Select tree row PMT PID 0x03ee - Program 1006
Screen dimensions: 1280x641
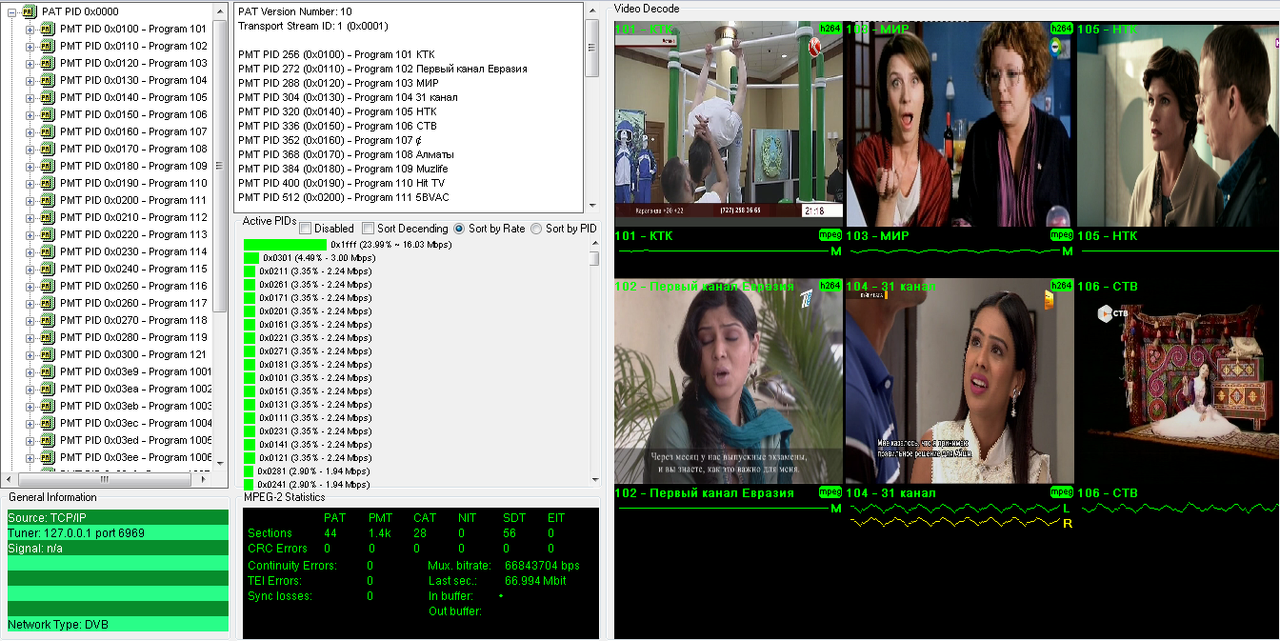click(x=136, y=457)
